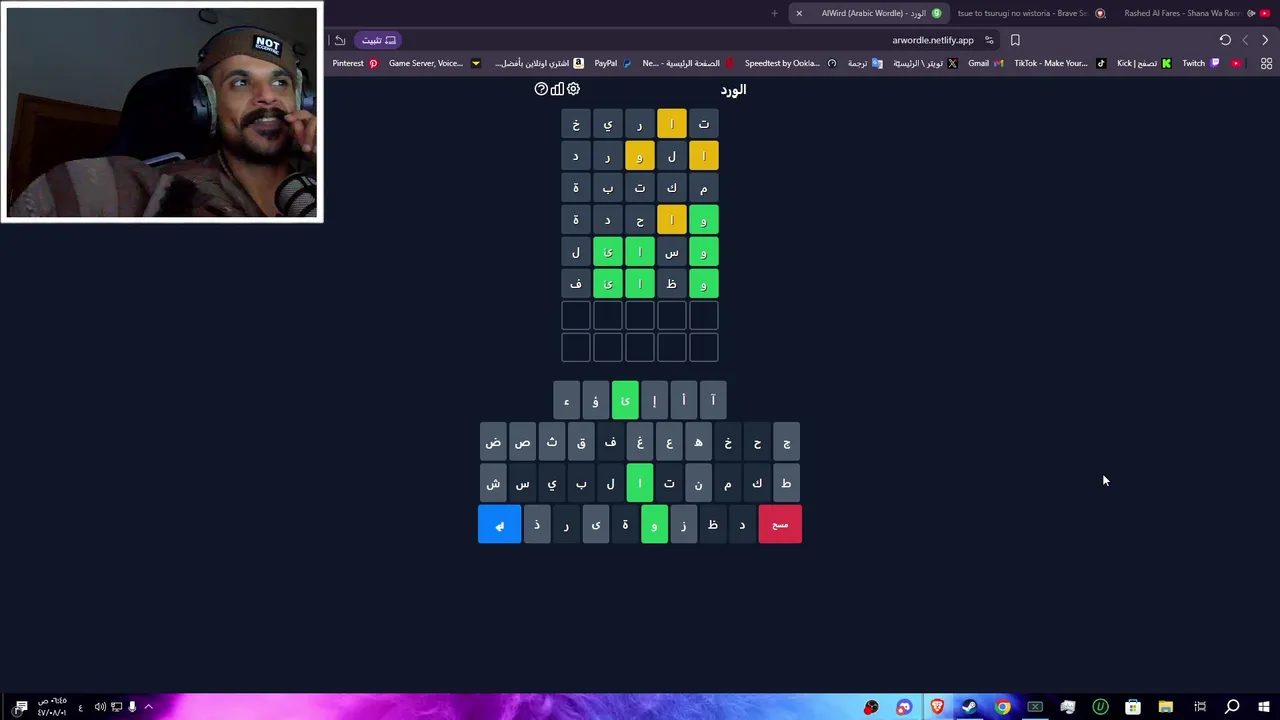This screenshot has width=1280, height=720.
Task: Open the game settings gear icon
Action: pos(573,89)
